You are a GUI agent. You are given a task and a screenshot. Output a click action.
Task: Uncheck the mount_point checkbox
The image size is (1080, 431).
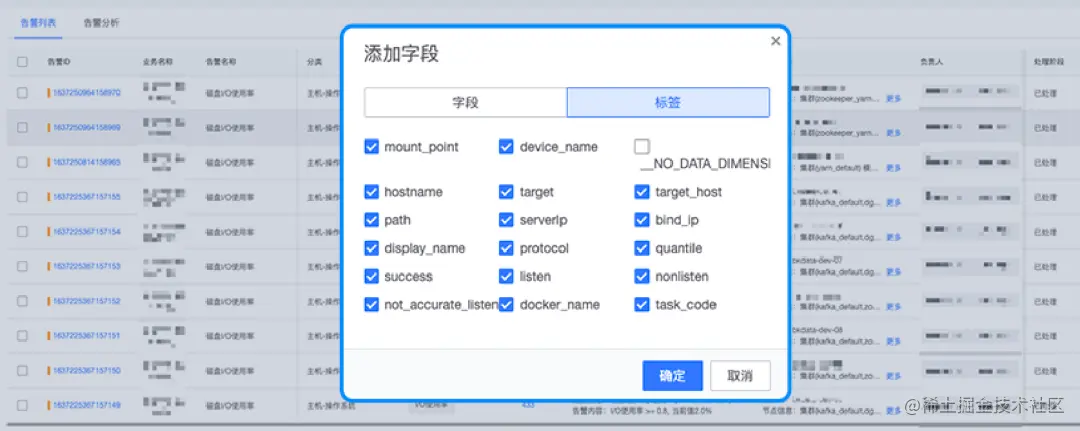(x=371, y=147)
